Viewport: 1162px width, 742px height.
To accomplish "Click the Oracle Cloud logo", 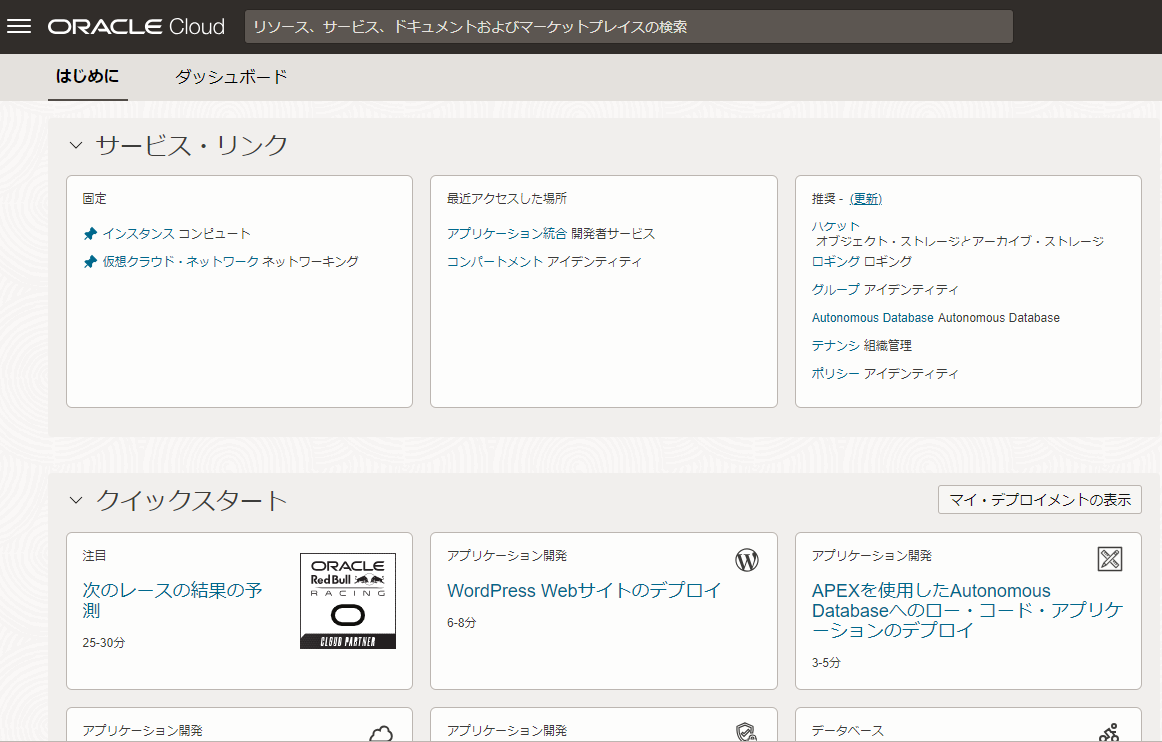I will coord(136,27).
